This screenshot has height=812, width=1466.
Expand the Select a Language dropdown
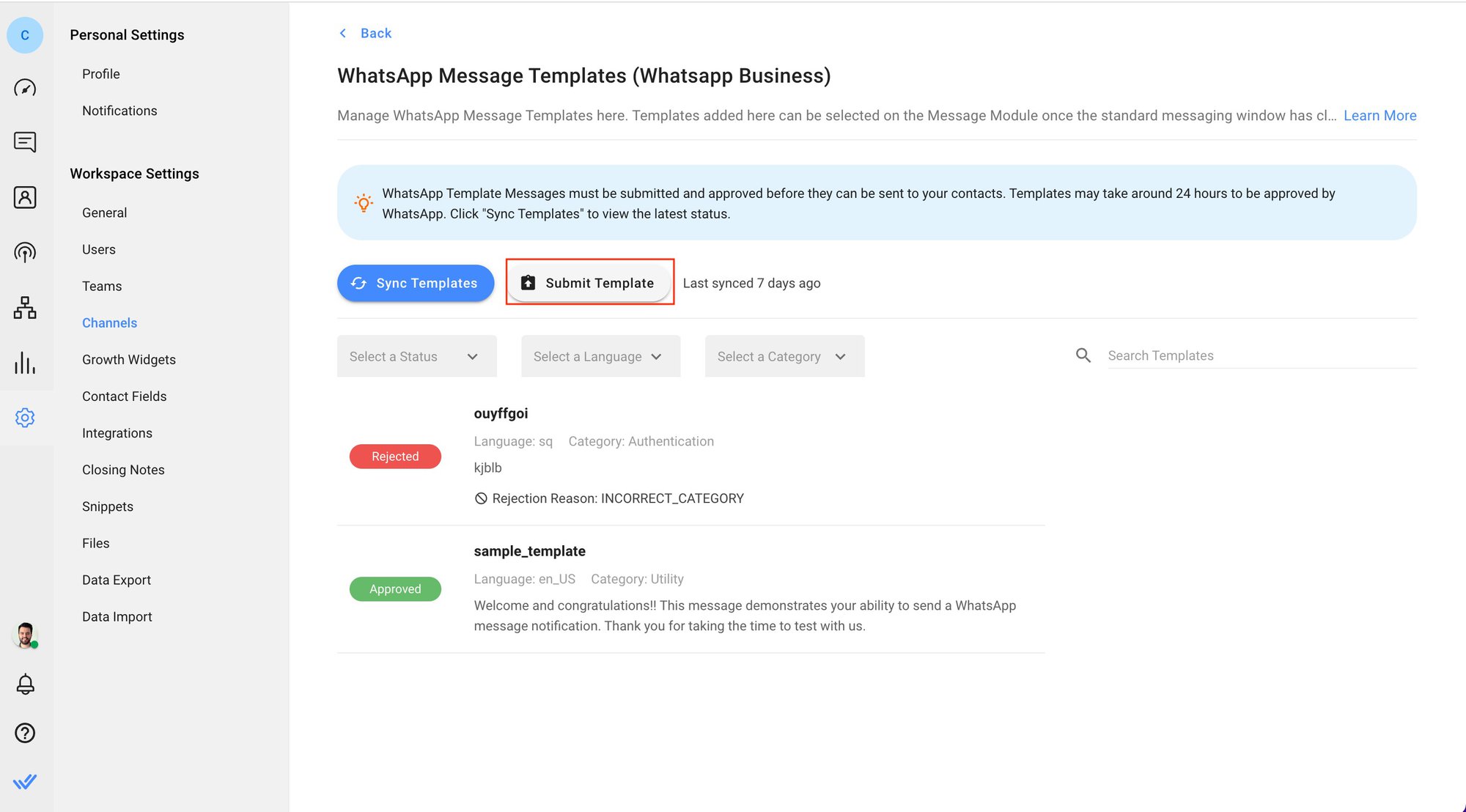click(x=600, y=356)
